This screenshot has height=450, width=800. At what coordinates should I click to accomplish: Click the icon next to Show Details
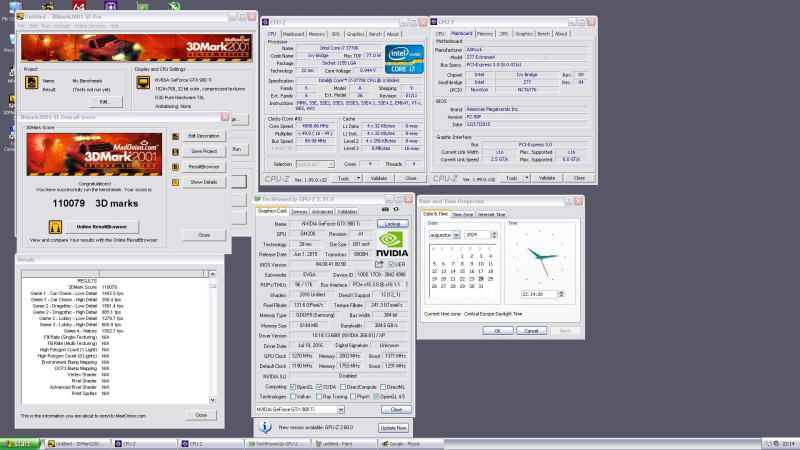(176, 182)
